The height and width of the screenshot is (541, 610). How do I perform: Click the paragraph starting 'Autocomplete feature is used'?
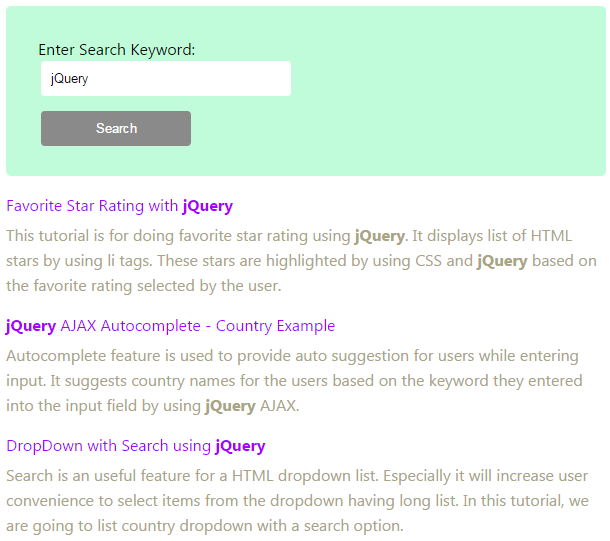[294, 381]
